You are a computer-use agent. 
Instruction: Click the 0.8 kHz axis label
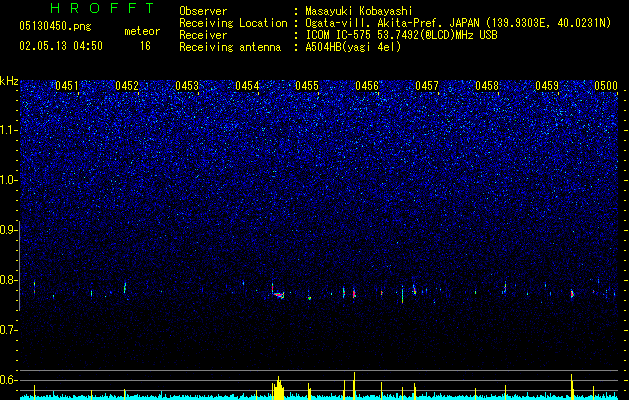tap(9, 280)
